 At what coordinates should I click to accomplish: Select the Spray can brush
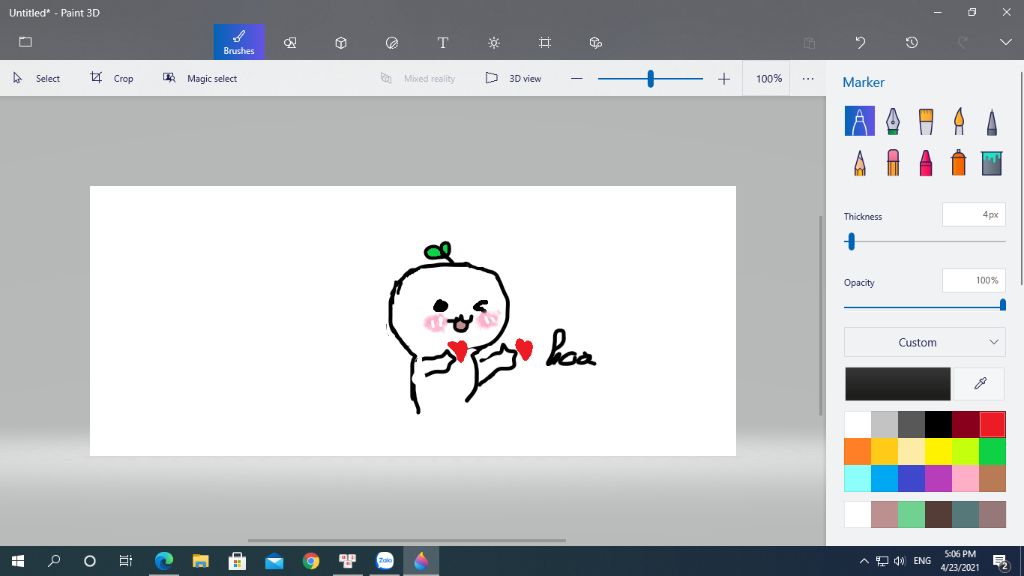pos(959,163)
